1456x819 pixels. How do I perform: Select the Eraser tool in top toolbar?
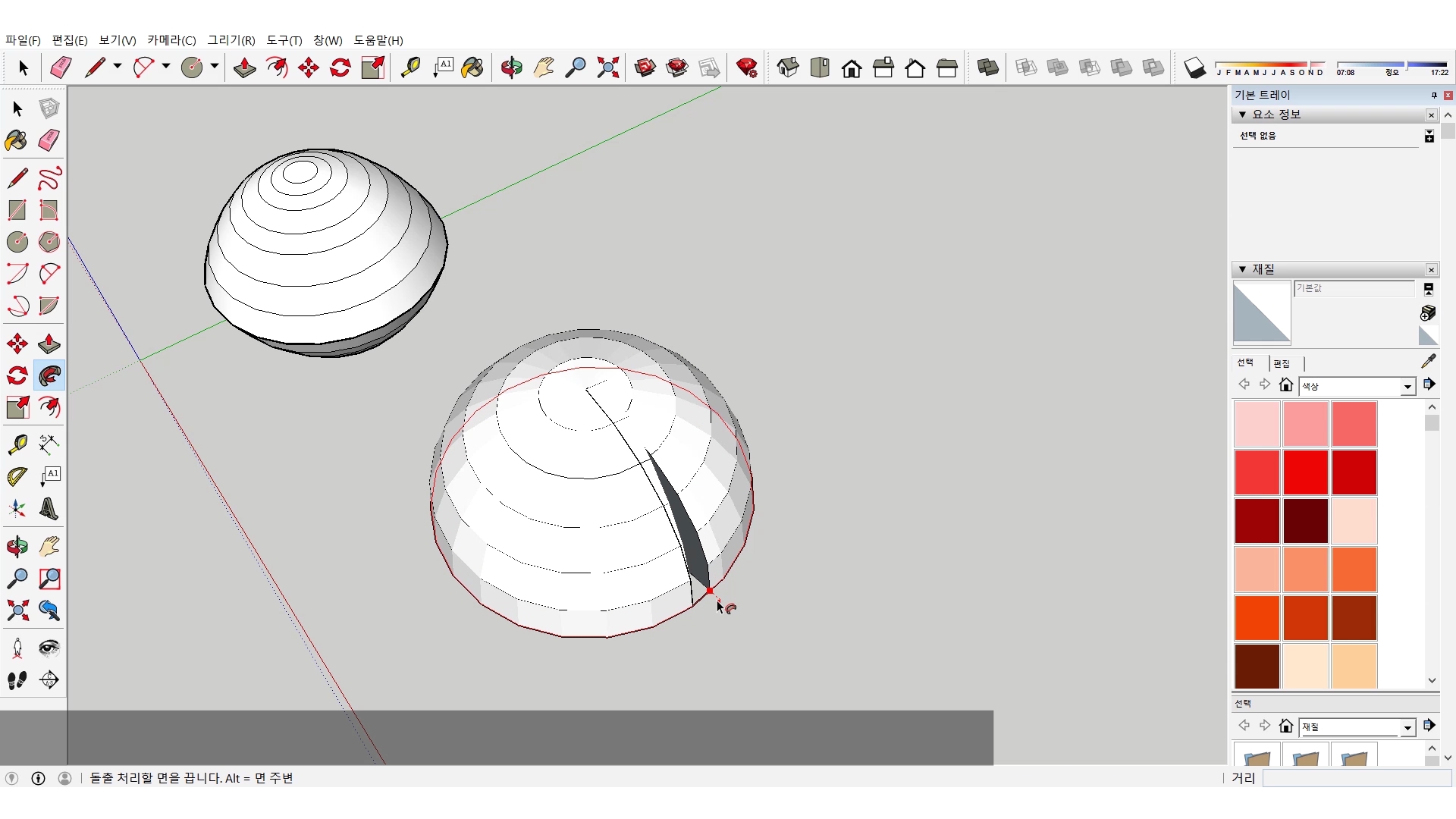coord(61,67)
